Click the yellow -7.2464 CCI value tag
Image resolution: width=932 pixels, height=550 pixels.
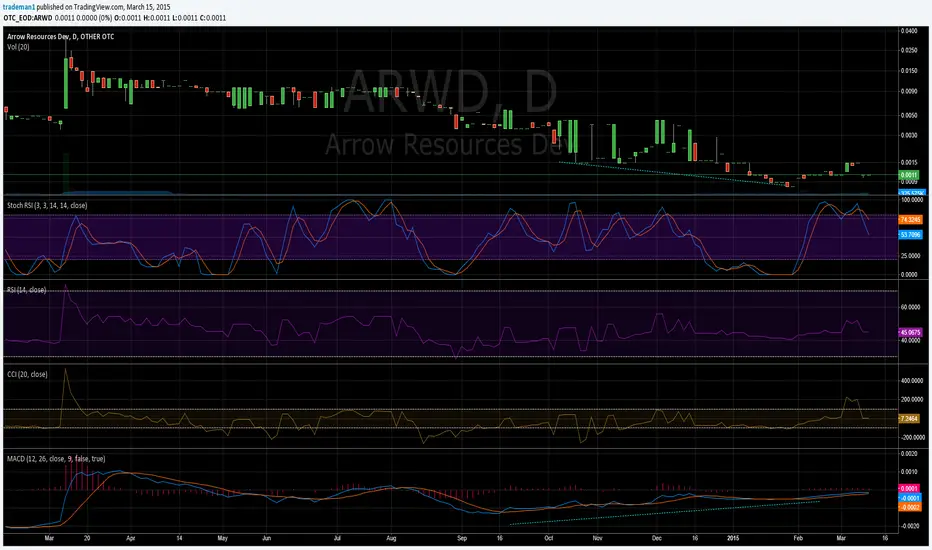(x=909, y=419)
